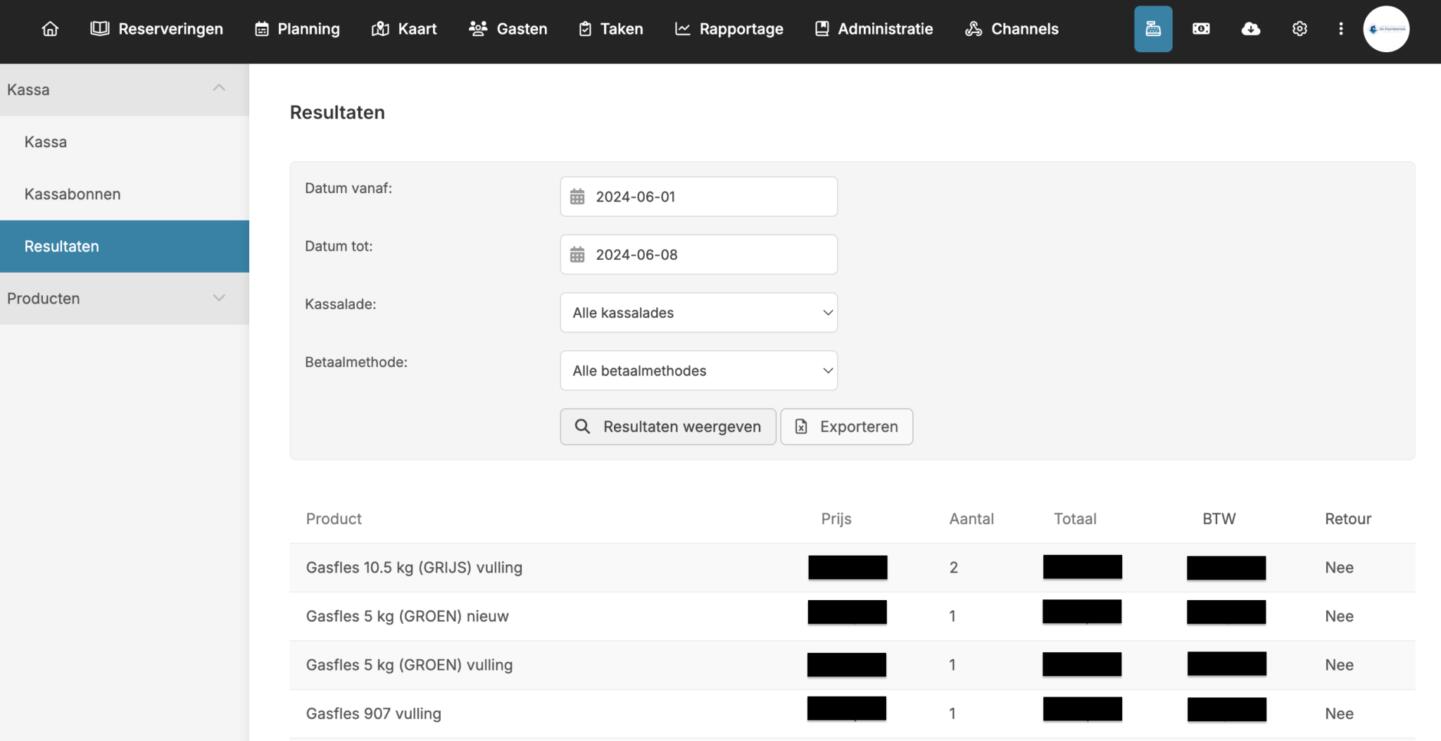This screenshot has width=1441, height=741.
Task: Click the Datum tot date field
Action: click(x=710, y=255)
